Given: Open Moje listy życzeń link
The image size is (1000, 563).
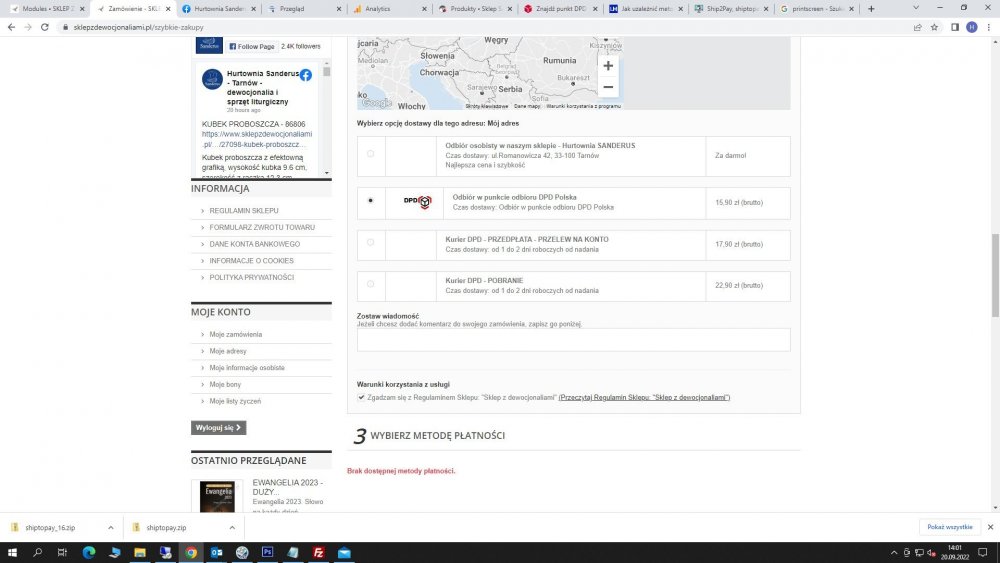Looking at the screenshot, I should point(235,401).
